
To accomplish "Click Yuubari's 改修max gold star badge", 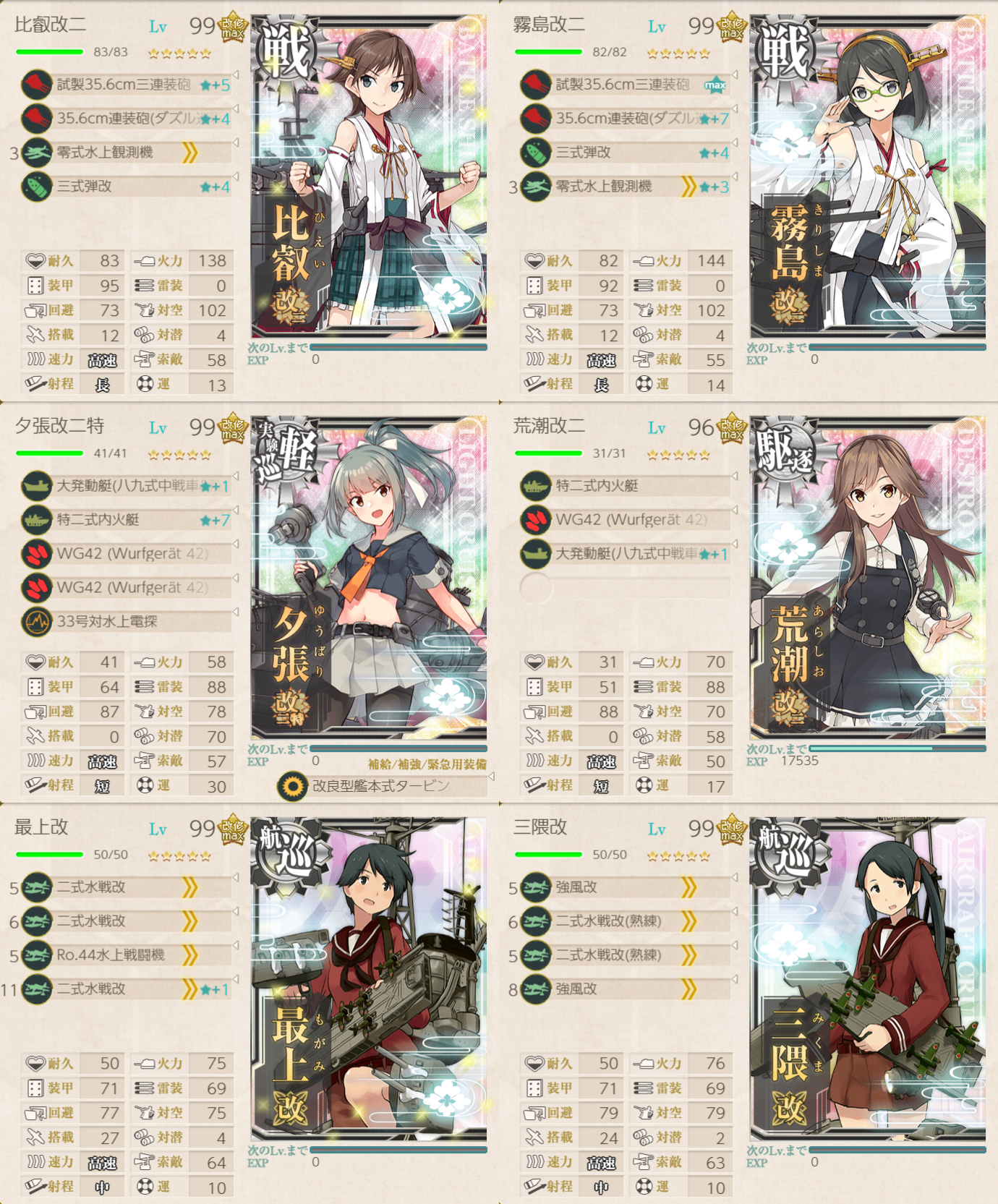I will [233, 428].
